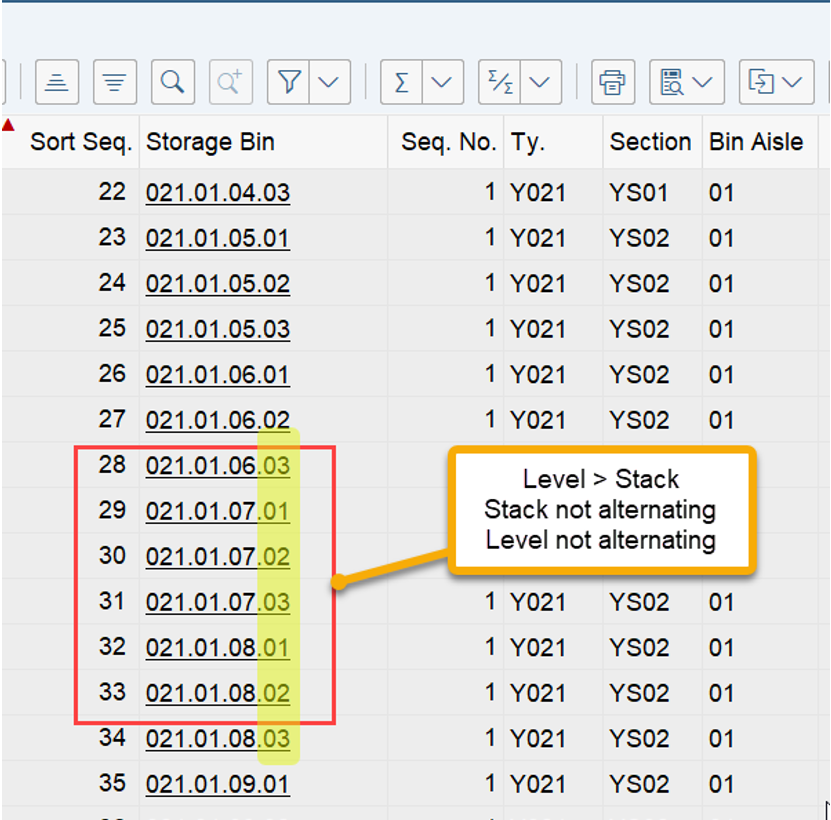
Task: Click the Views list icon
Action: point(672,82)
